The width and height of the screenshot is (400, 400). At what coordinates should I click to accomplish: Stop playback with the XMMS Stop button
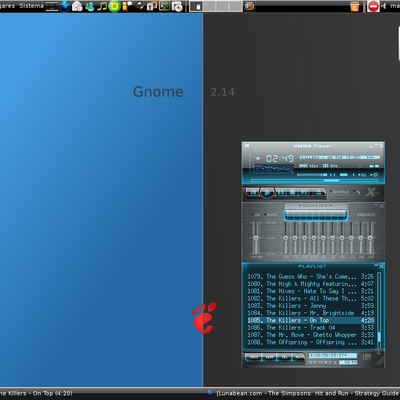pyautogui.click(x=292, y=192)
